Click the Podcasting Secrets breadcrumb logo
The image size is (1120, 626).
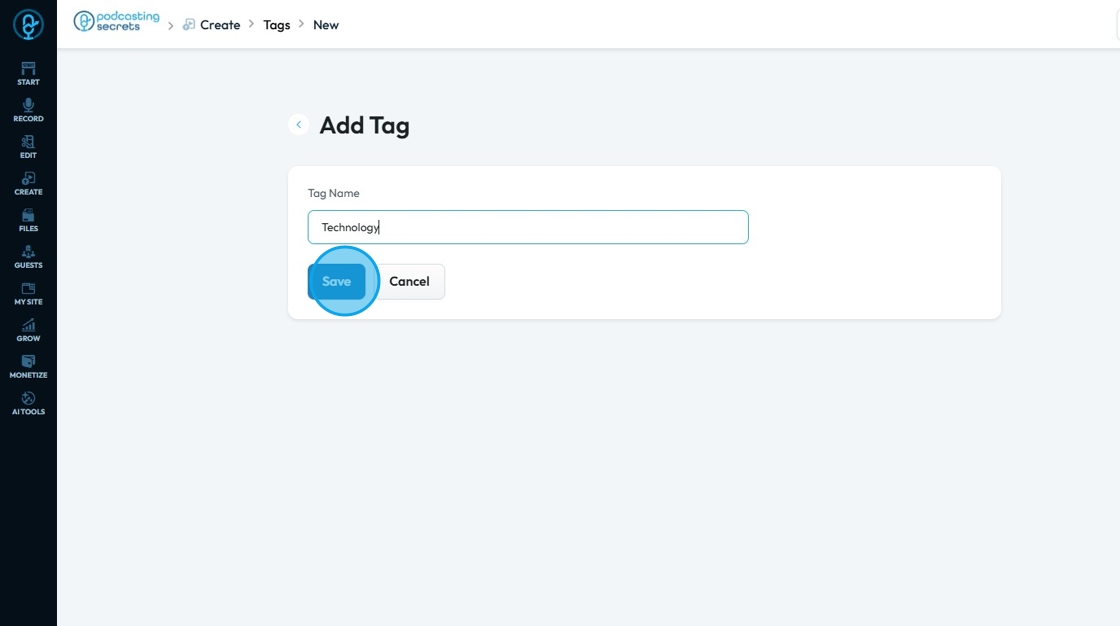tap(117, 22)
